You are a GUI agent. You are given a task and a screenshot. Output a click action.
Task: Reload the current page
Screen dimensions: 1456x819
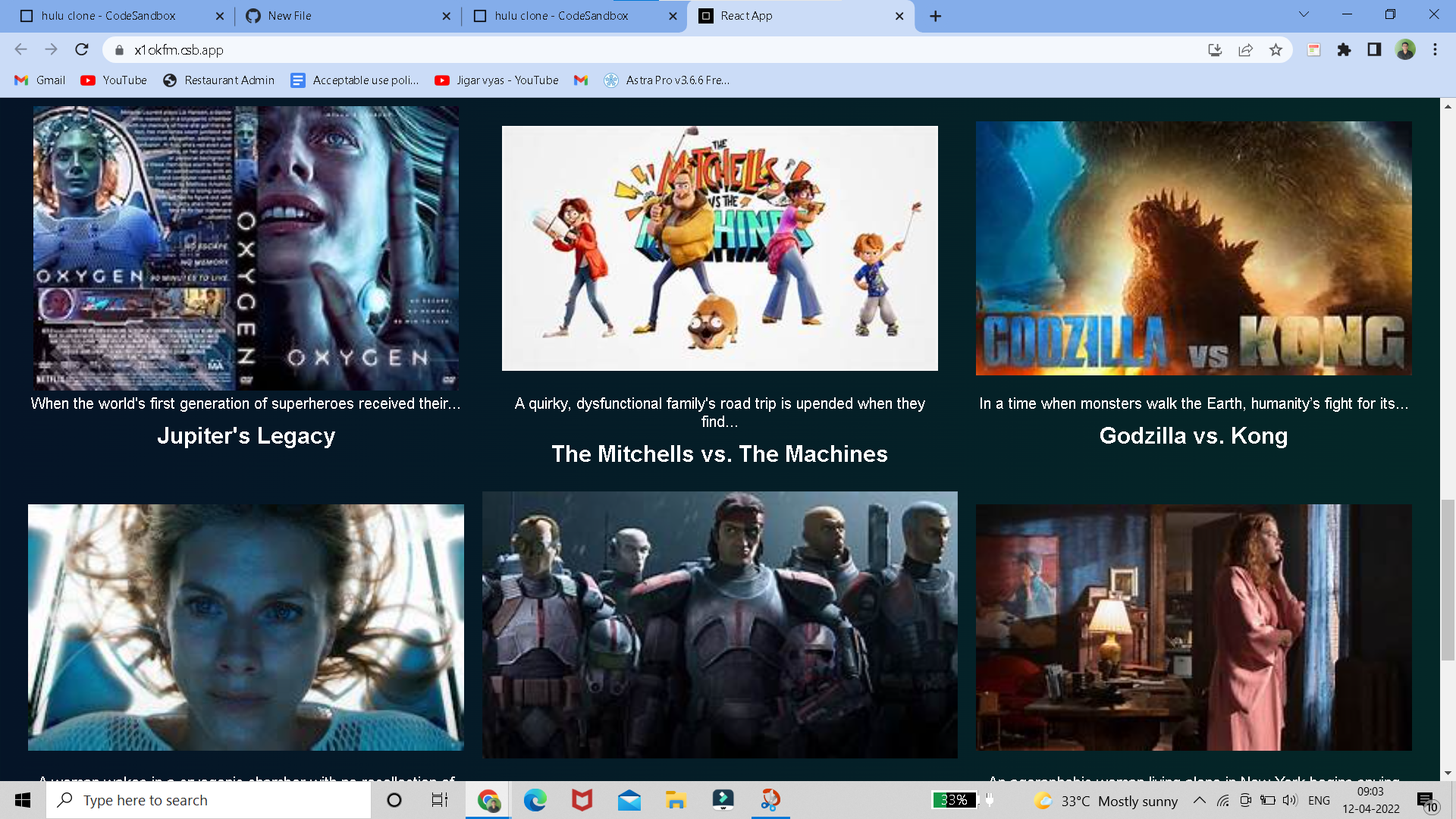80,50
